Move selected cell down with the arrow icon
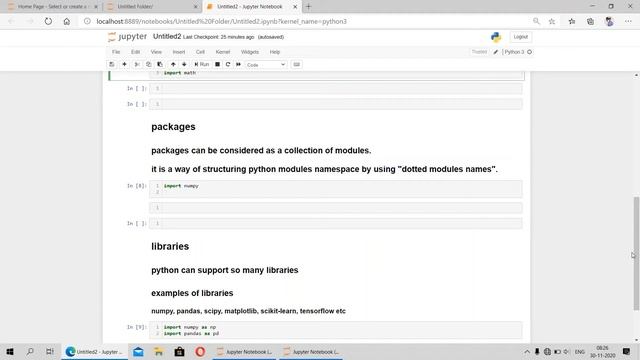This screenshot has height=360, width=640. click(x=184, y=64)
